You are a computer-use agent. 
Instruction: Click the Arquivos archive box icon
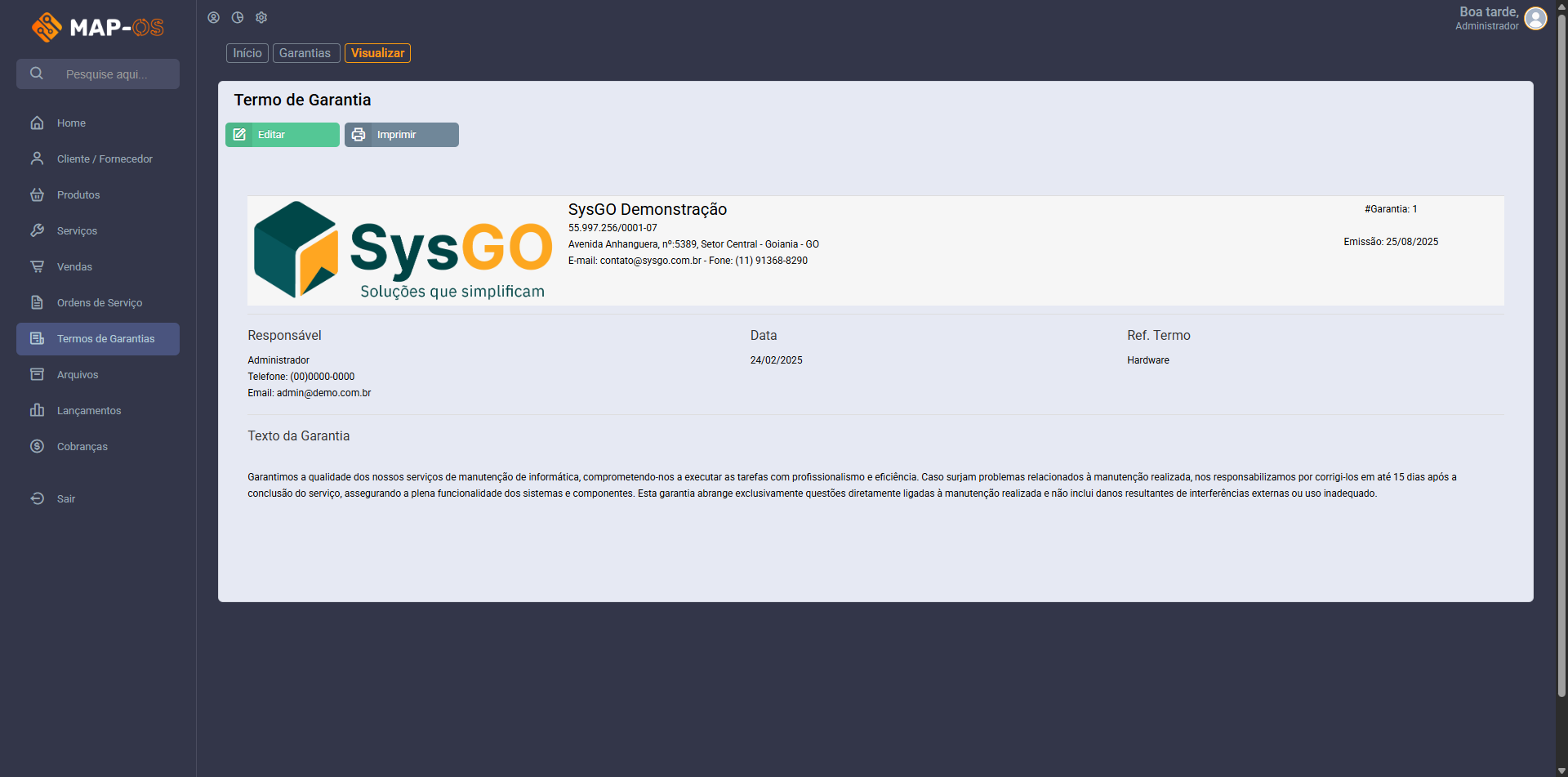pos(37,374)
